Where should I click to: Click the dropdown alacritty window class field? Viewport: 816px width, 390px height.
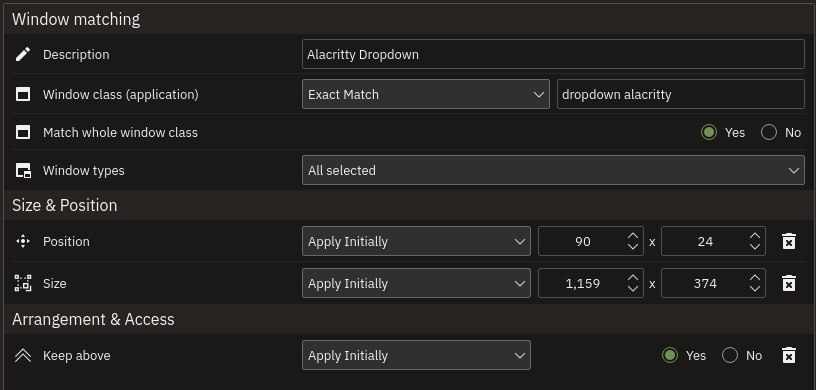coord(681,94)
